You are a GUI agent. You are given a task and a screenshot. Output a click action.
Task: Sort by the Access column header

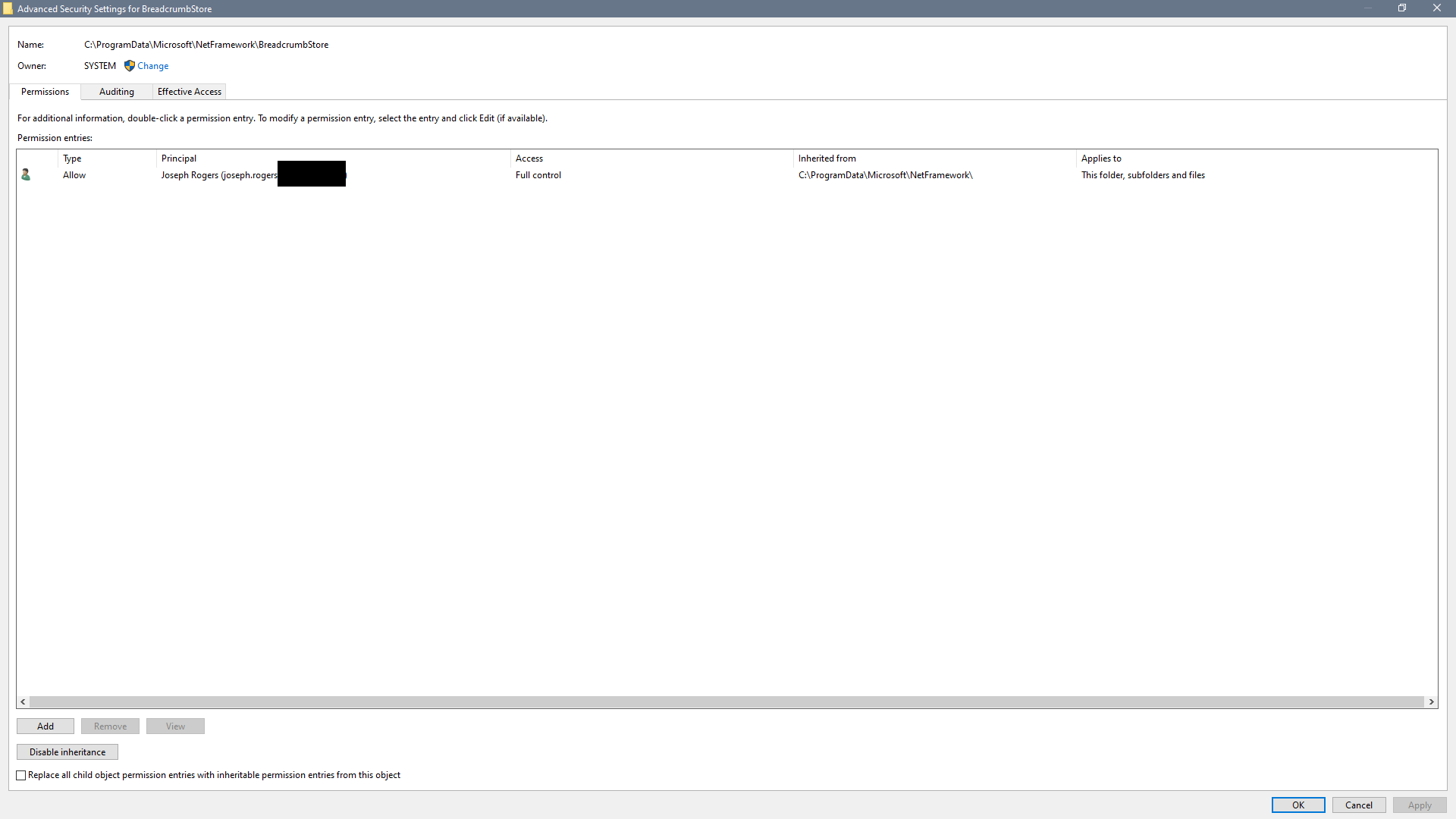tap(529, 158)
